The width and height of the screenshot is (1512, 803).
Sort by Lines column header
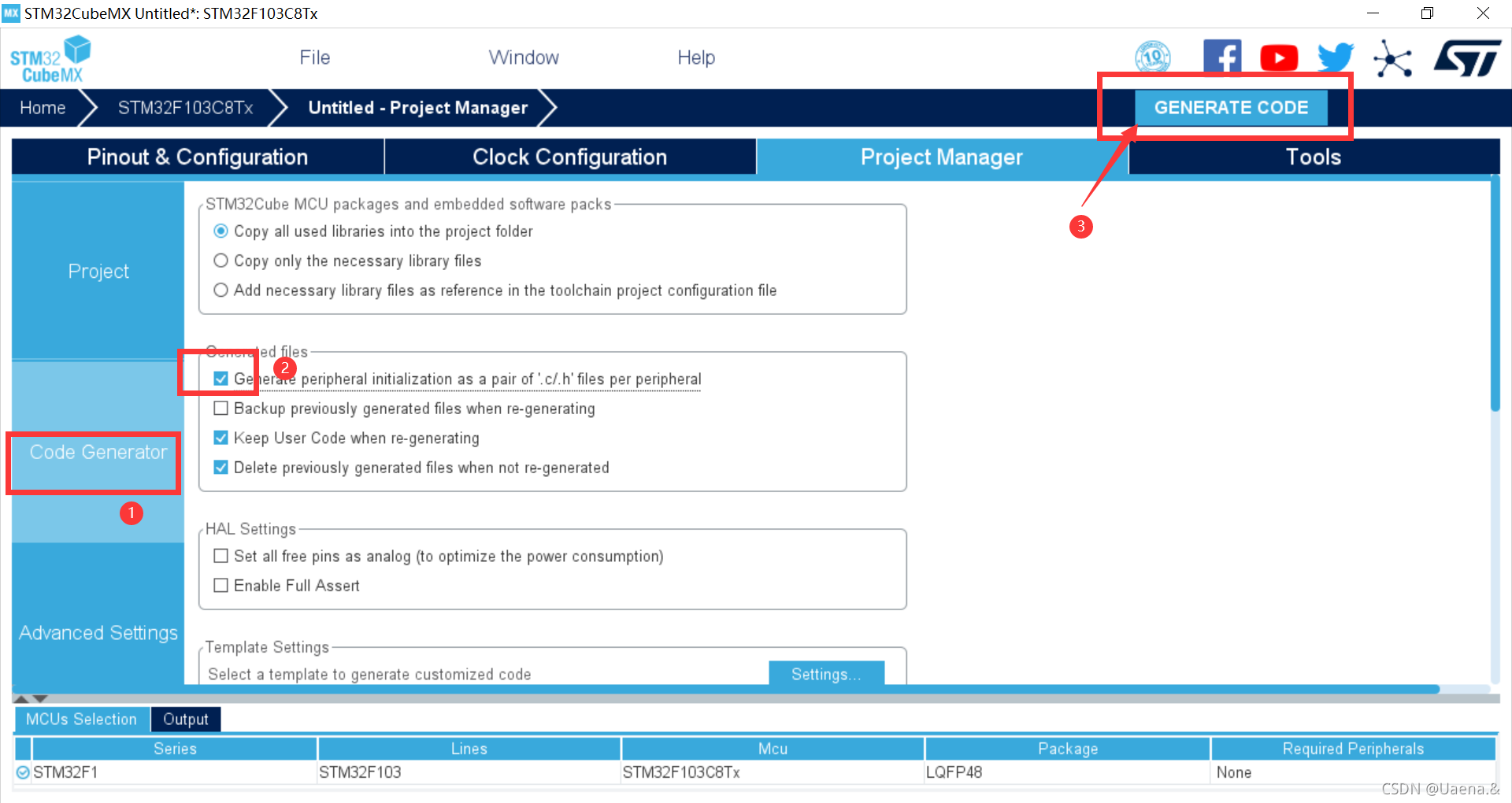(469, 749)
